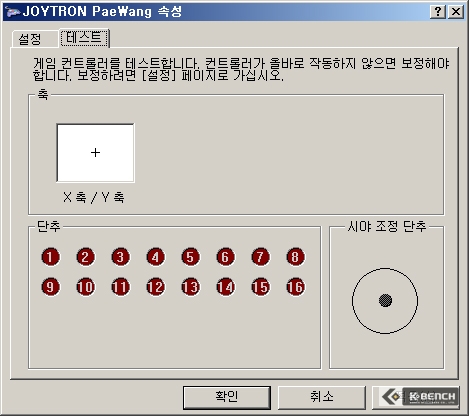Click button indicator number 13
Viewport: 469px width, 416px height.
pos(191,287)
